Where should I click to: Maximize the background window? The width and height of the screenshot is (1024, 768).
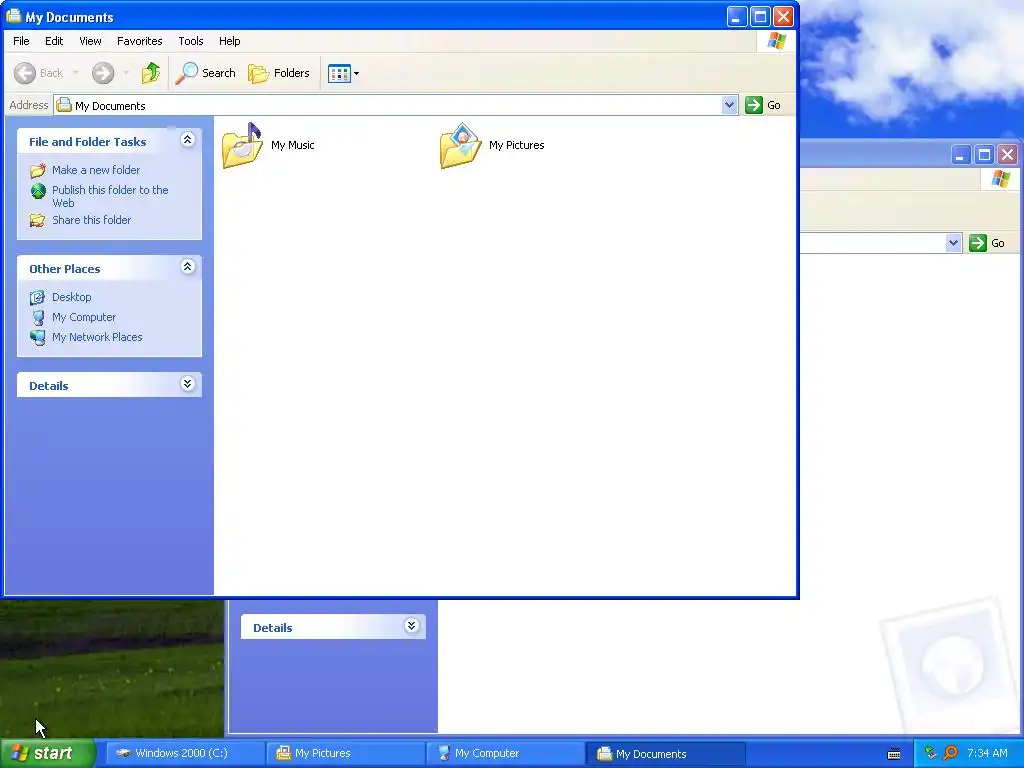tap(984, 155)
